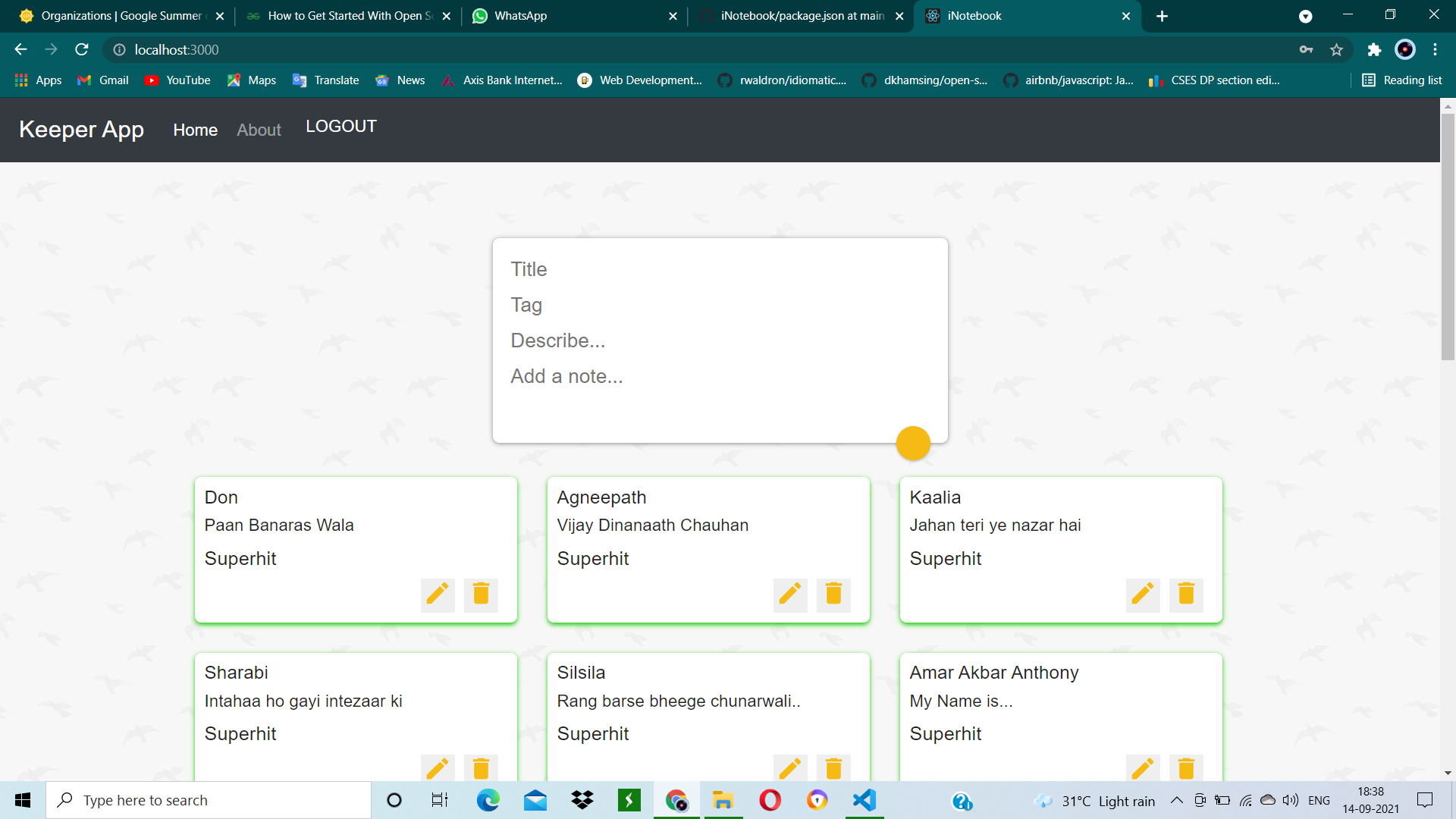The height and width of the screenshot is (819, 1456).
Task: Delete the Kaalia note
Action: 1186,594
